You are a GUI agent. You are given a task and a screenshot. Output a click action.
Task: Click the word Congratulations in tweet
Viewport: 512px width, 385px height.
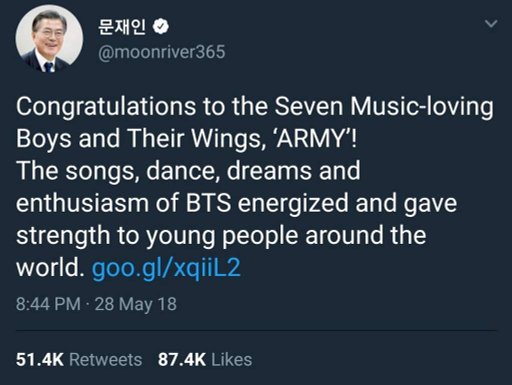tap(106, 107)
